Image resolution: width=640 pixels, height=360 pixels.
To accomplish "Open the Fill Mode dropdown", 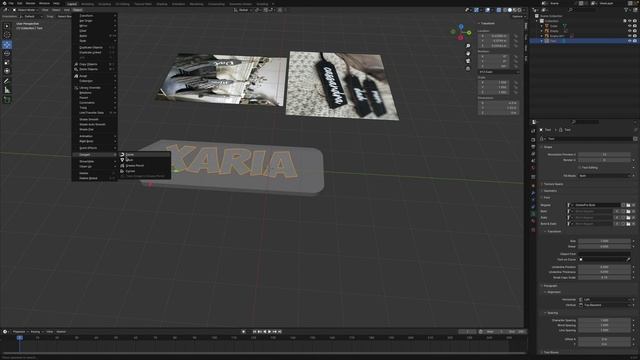I will point(604,176).
